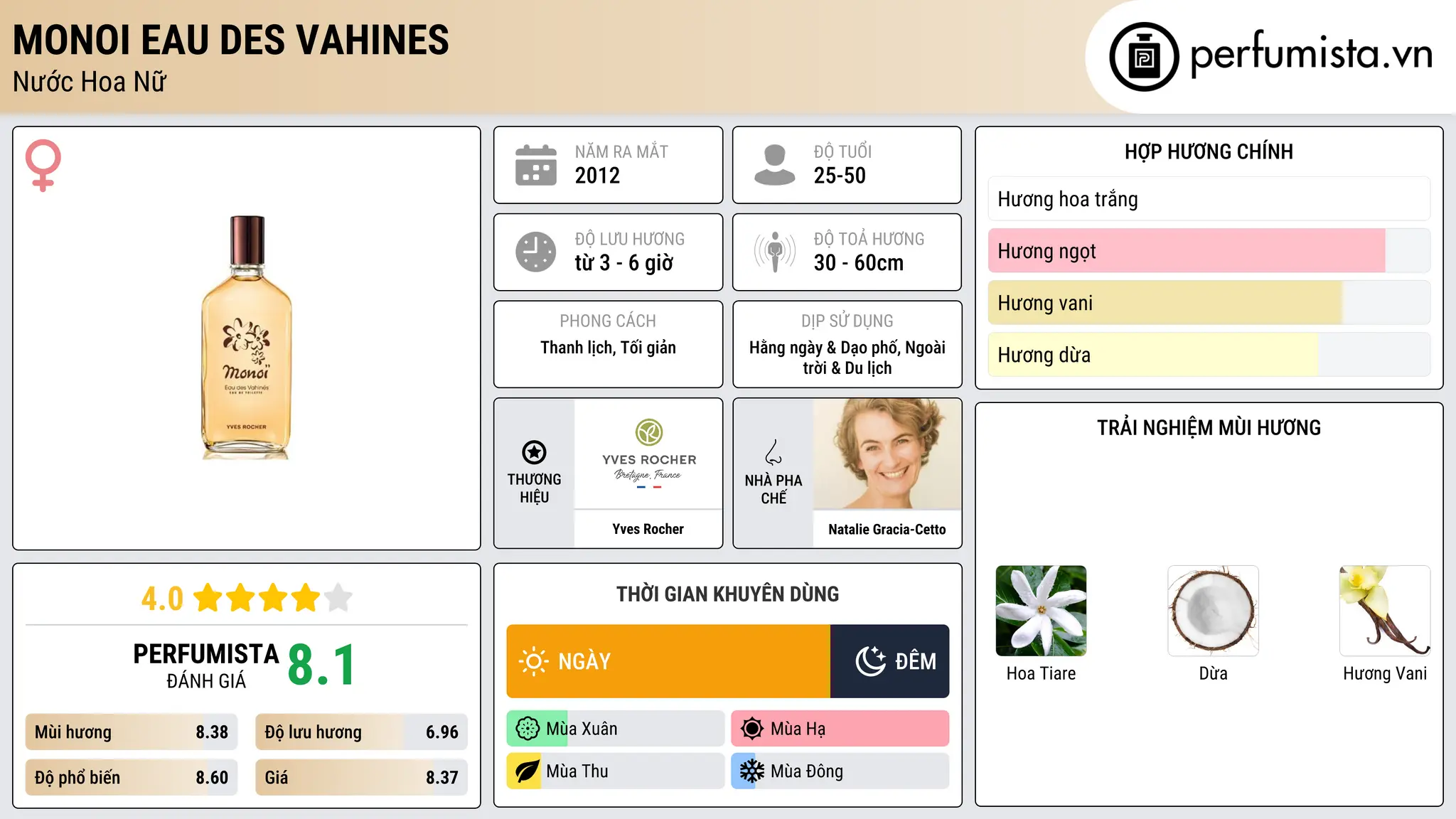Click the sun icon next to Ngày
Image resolution: width=1456 pixels, height=819 pixels.
click(x=534, y=661)
